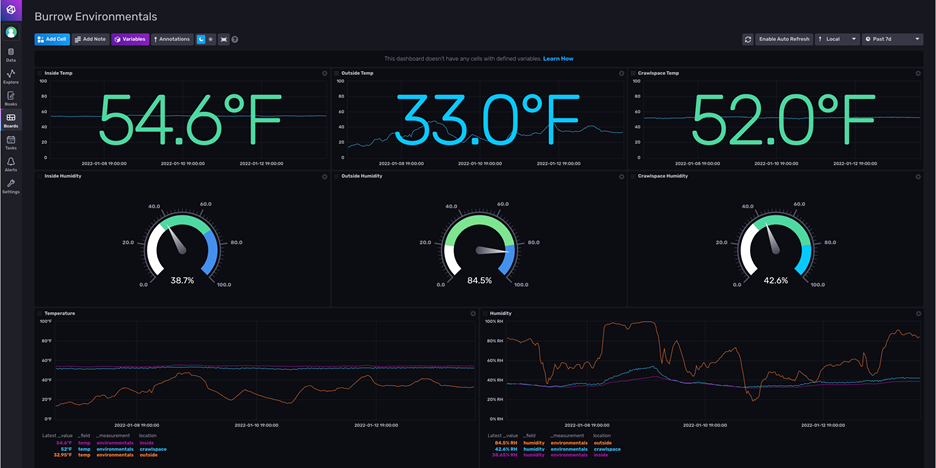Go to Books in the sidebar
This screenshot has height=468, width=936.
click(11, 98)
